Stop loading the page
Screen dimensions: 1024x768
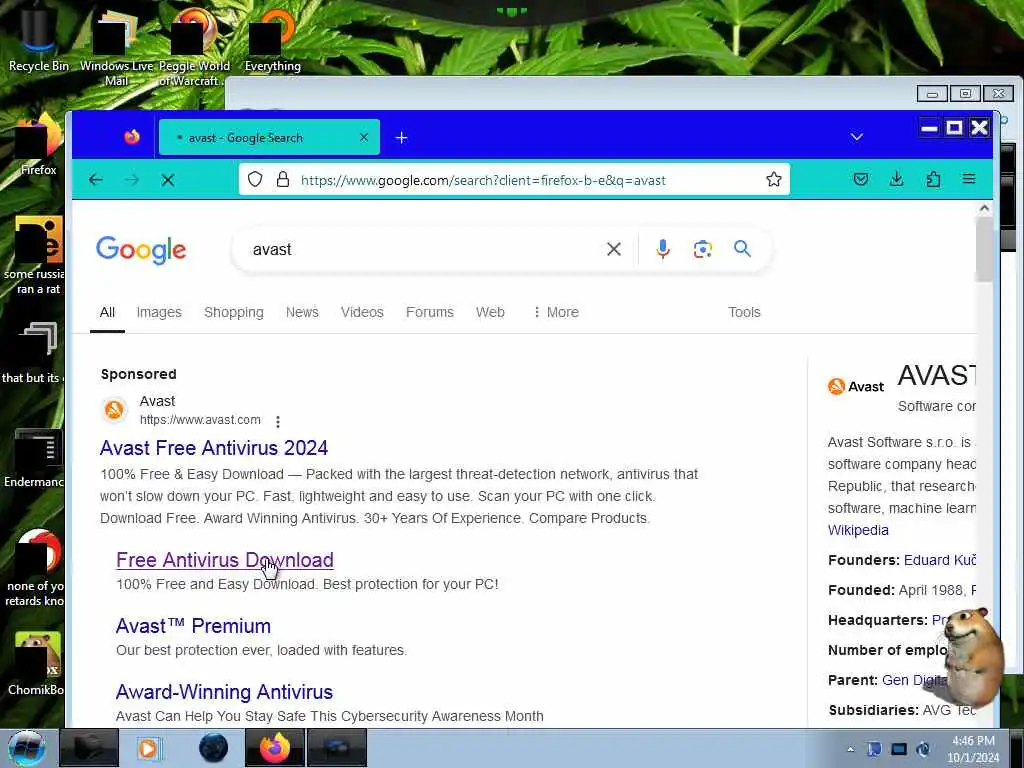pos(168,180)
